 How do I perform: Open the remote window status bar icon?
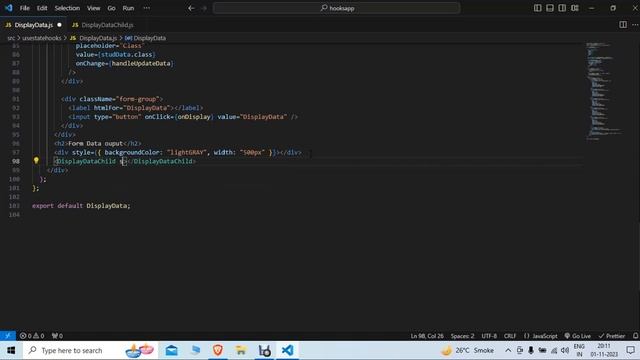pos(8,336)
